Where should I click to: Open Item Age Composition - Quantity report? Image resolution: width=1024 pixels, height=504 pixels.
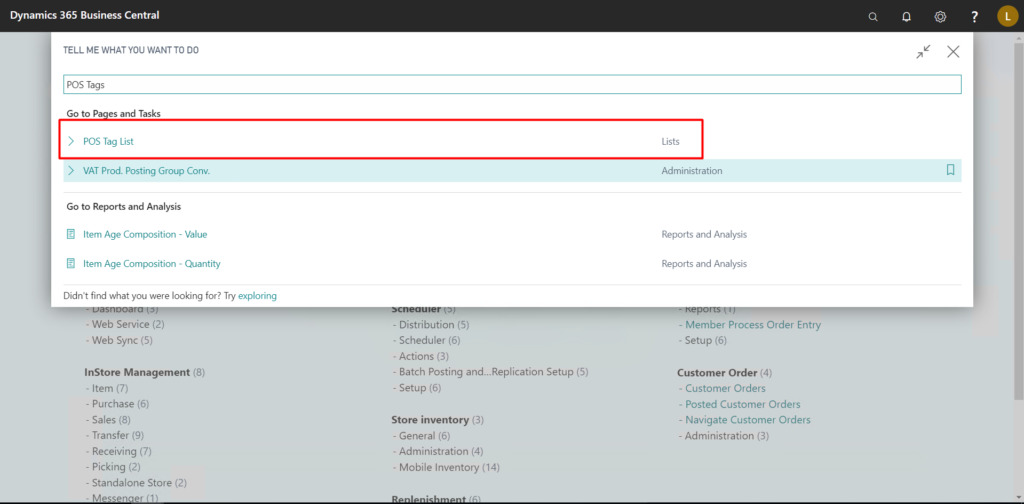(x=152, y=264)
